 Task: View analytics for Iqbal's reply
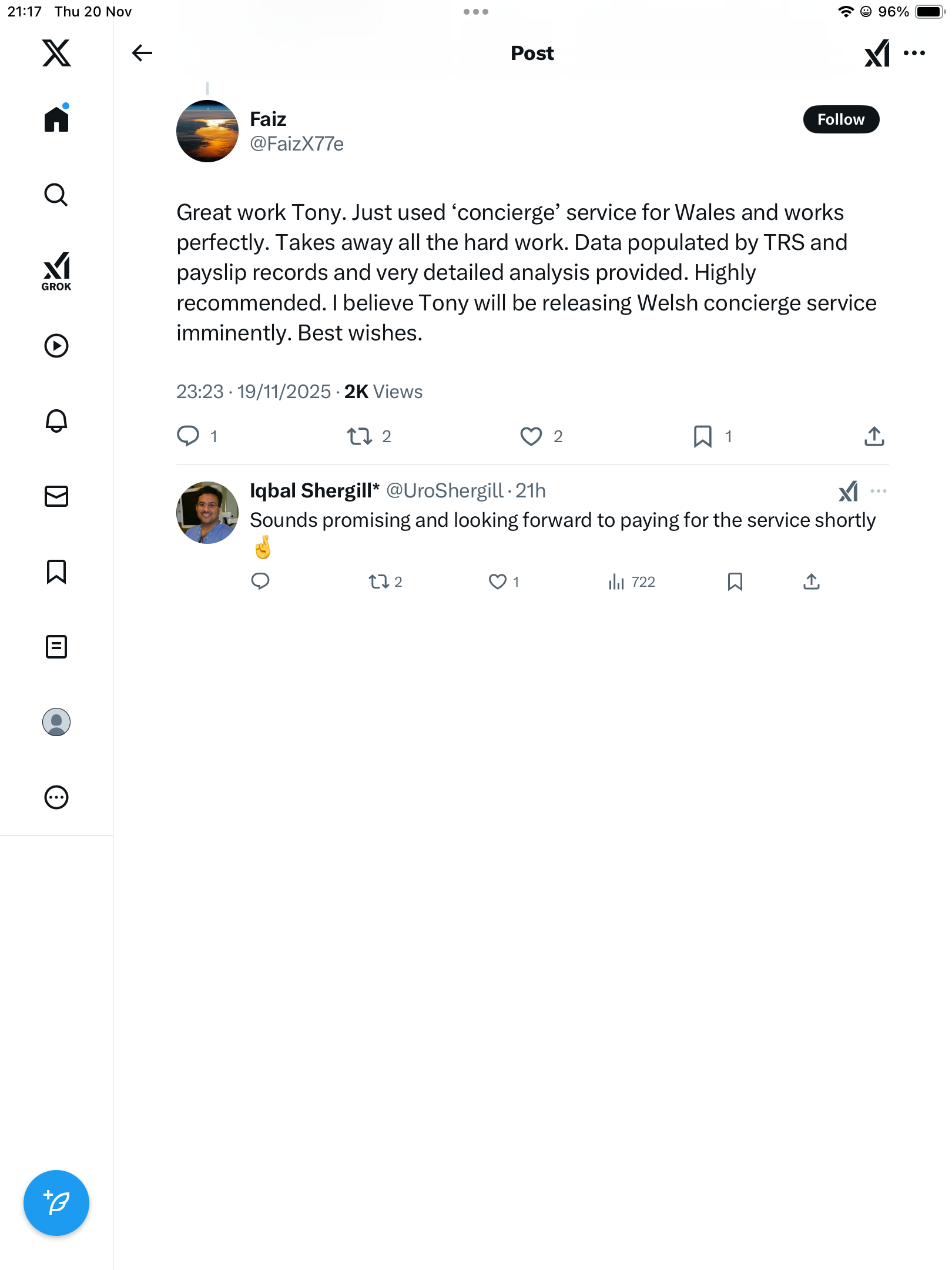point(632,581)
